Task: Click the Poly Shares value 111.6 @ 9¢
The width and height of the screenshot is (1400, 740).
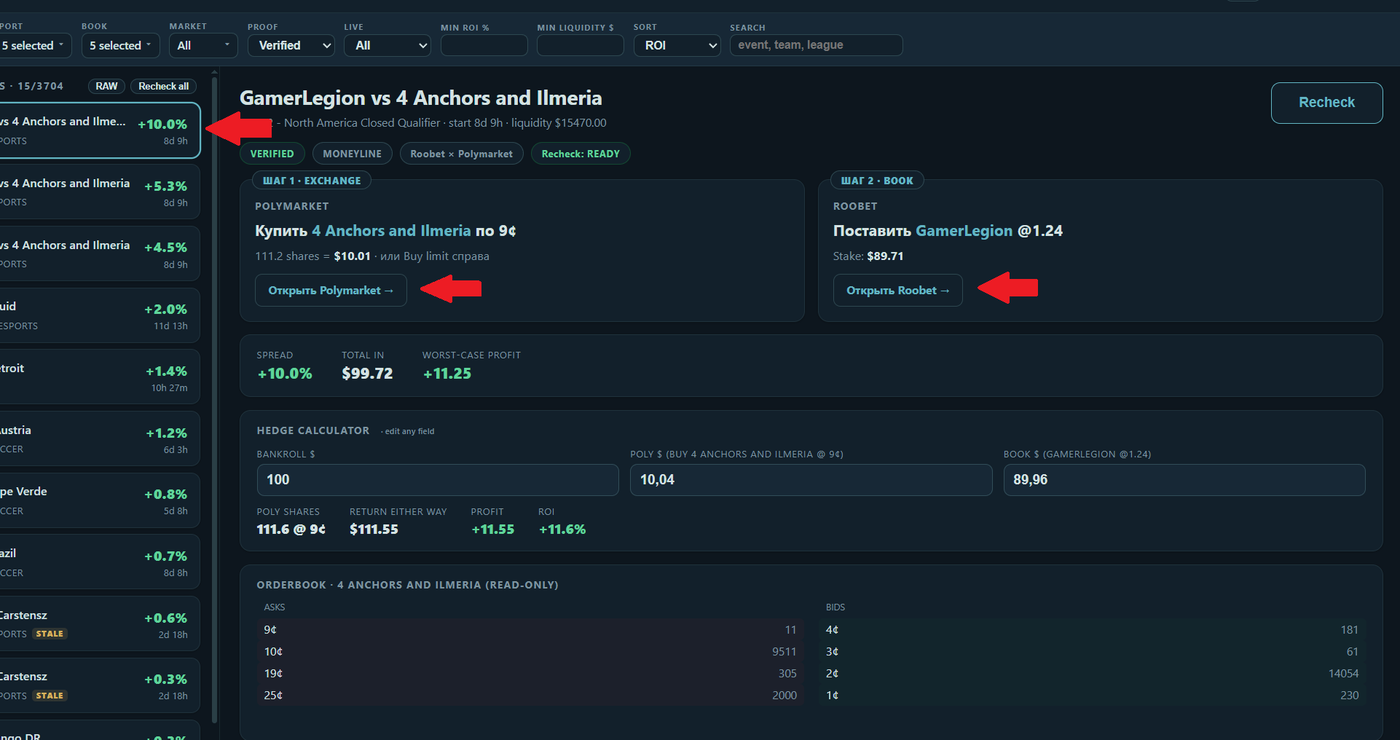Action: [291, 529]
